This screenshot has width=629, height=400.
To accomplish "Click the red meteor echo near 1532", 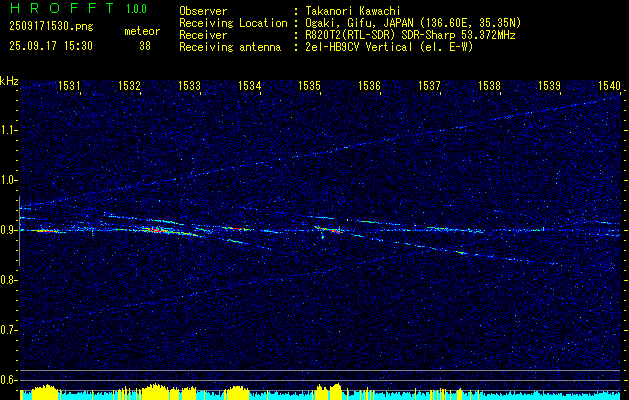I will (x=156, y=230).
